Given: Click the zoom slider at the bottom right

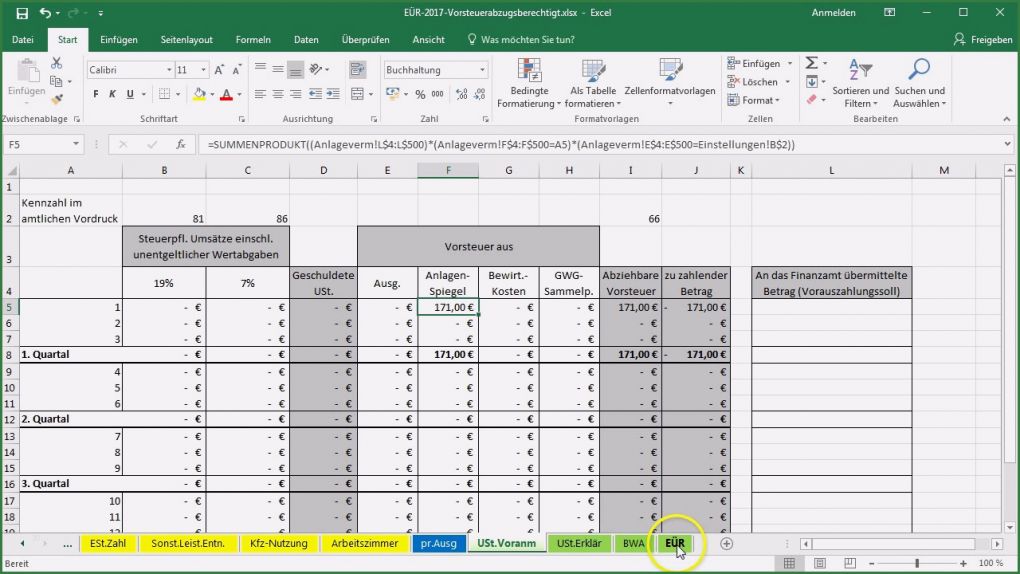Looking at the screenshot, I should [917, 563].
